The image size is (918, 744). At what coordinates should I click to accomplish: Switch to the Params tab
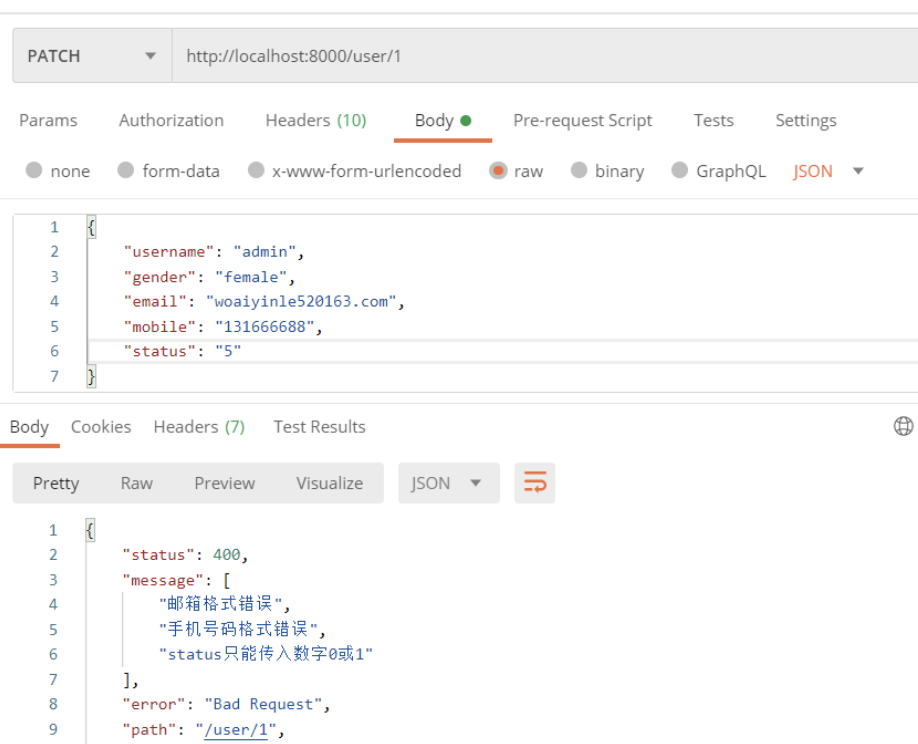pyautogui.click(x=48, y=120)
